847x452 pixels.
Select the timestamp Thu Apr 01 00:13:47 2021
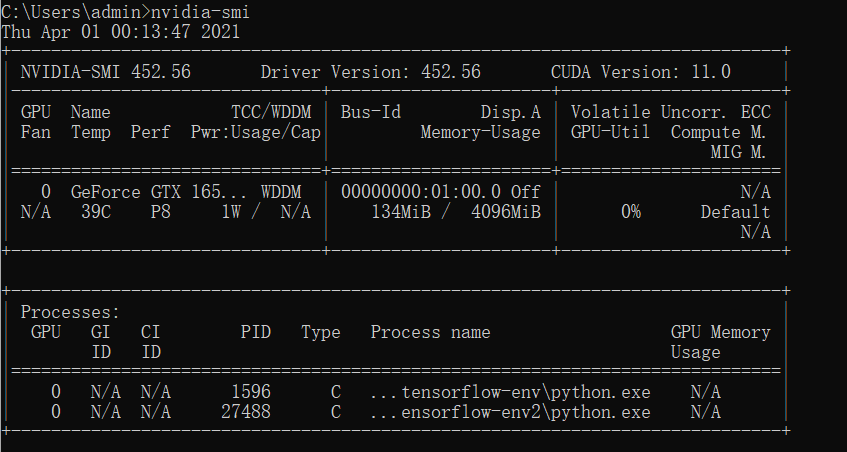[x=120, y=32]
